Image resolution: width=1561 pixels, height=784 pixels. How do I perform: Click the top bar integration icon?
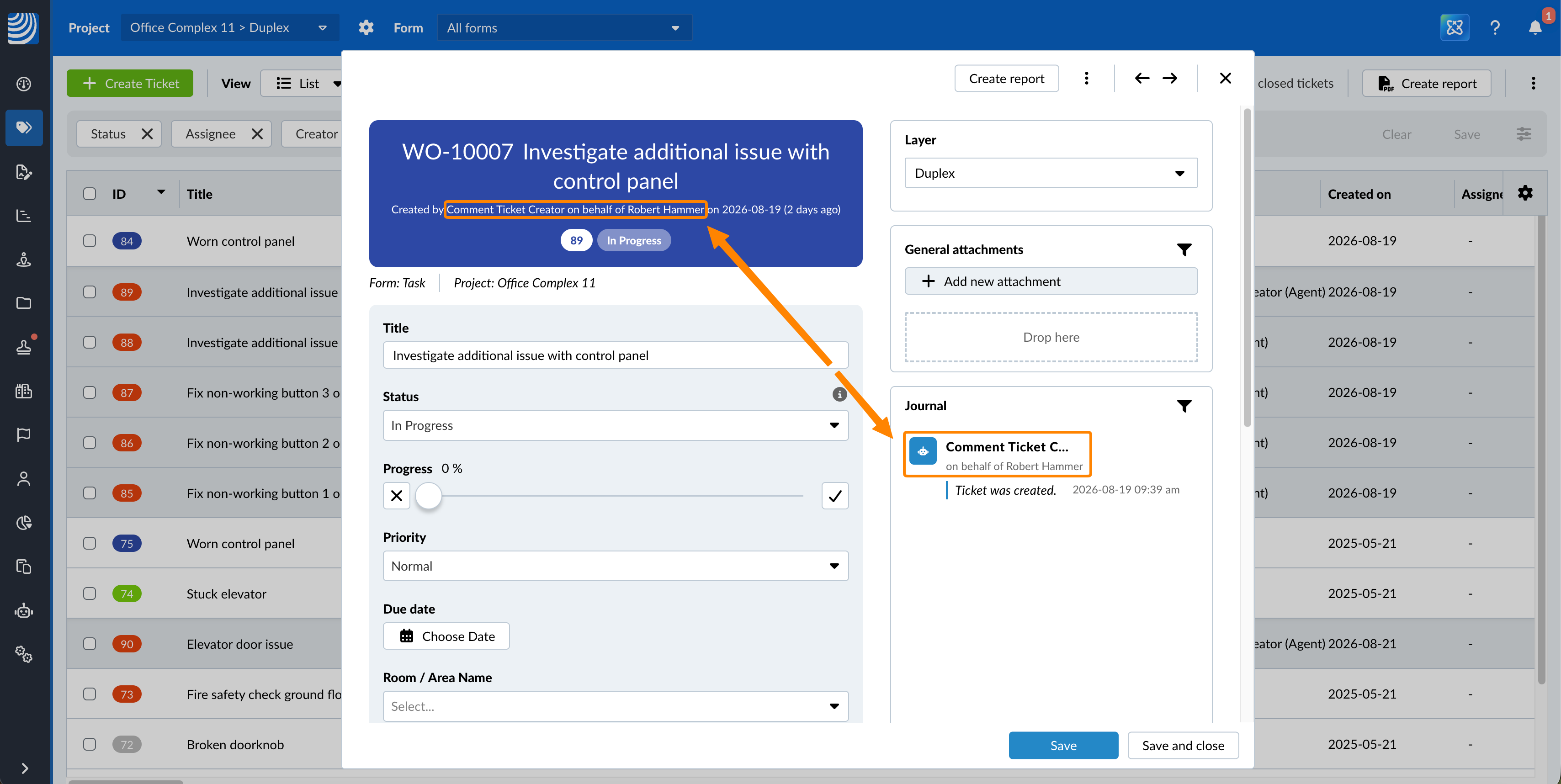coord(1455,27)
